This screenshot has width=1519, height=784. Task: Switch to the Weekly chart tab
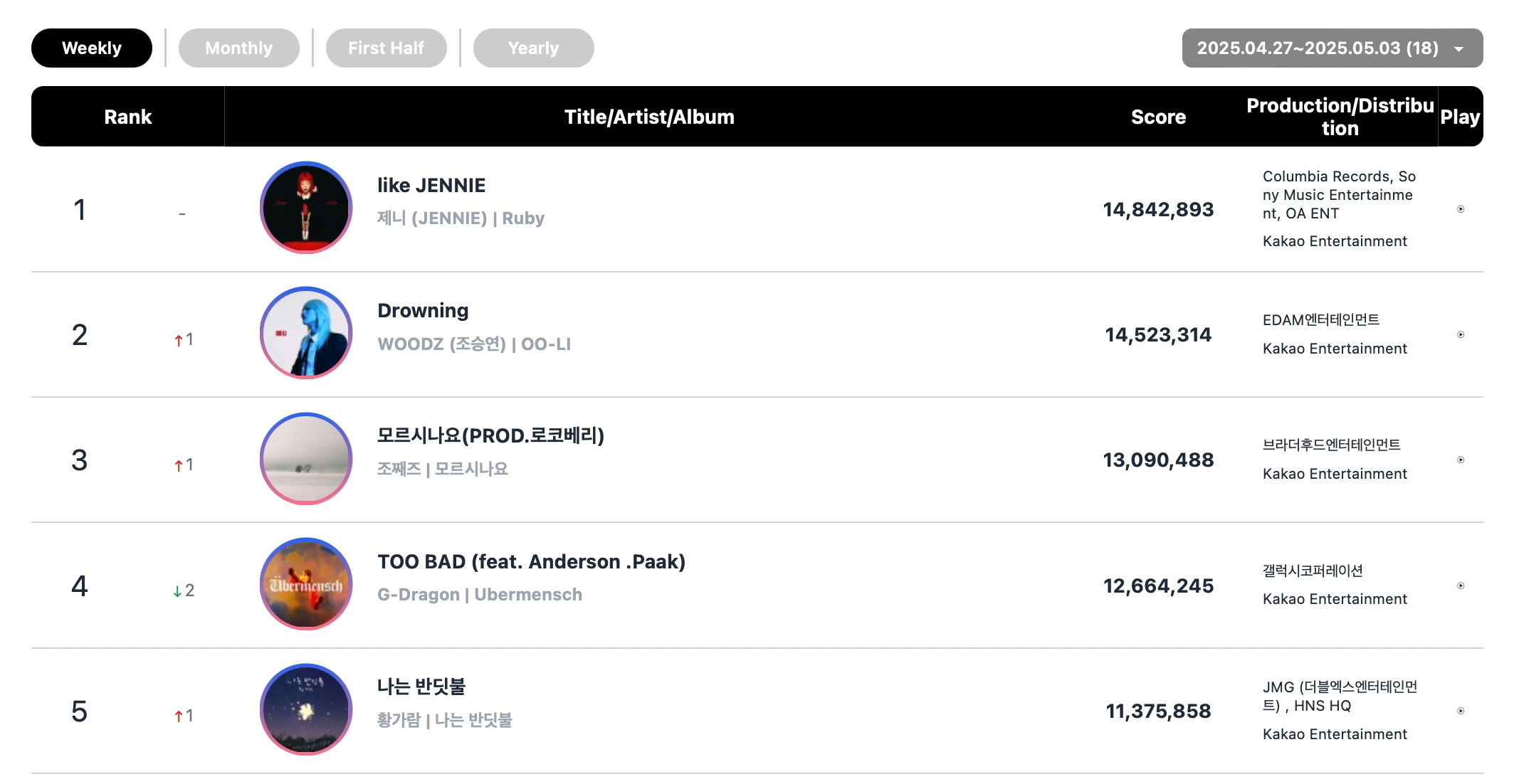click(x=92, y=48)
